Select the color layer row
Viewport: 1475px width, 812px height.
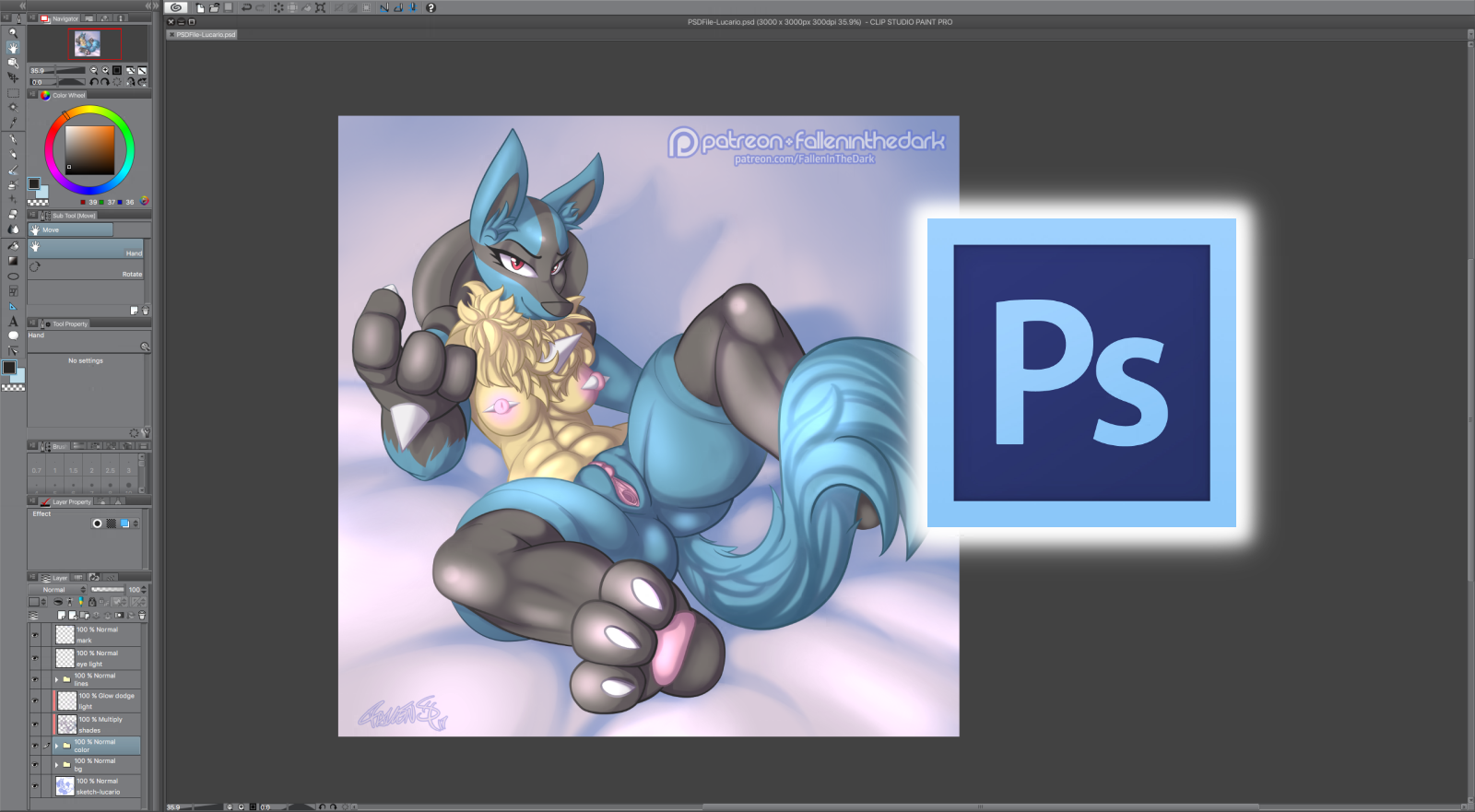96,746
